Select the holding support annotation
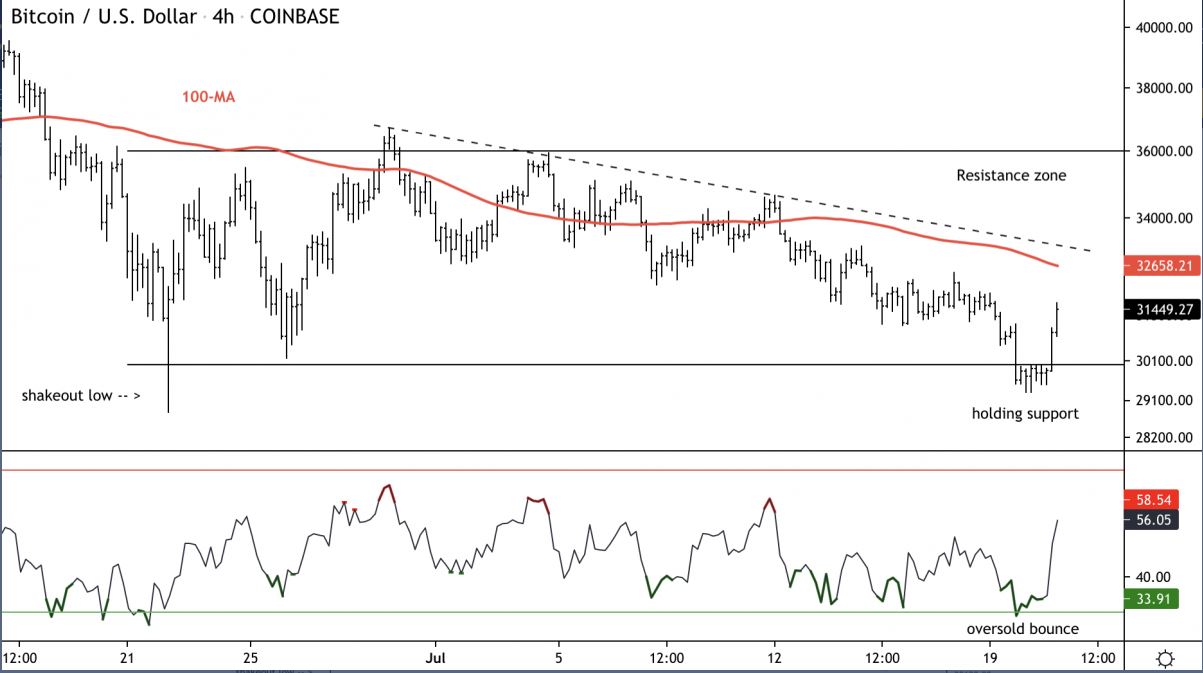This screenshot has width=1203, height=673. pyautogui.click(x=1025, y=413)
